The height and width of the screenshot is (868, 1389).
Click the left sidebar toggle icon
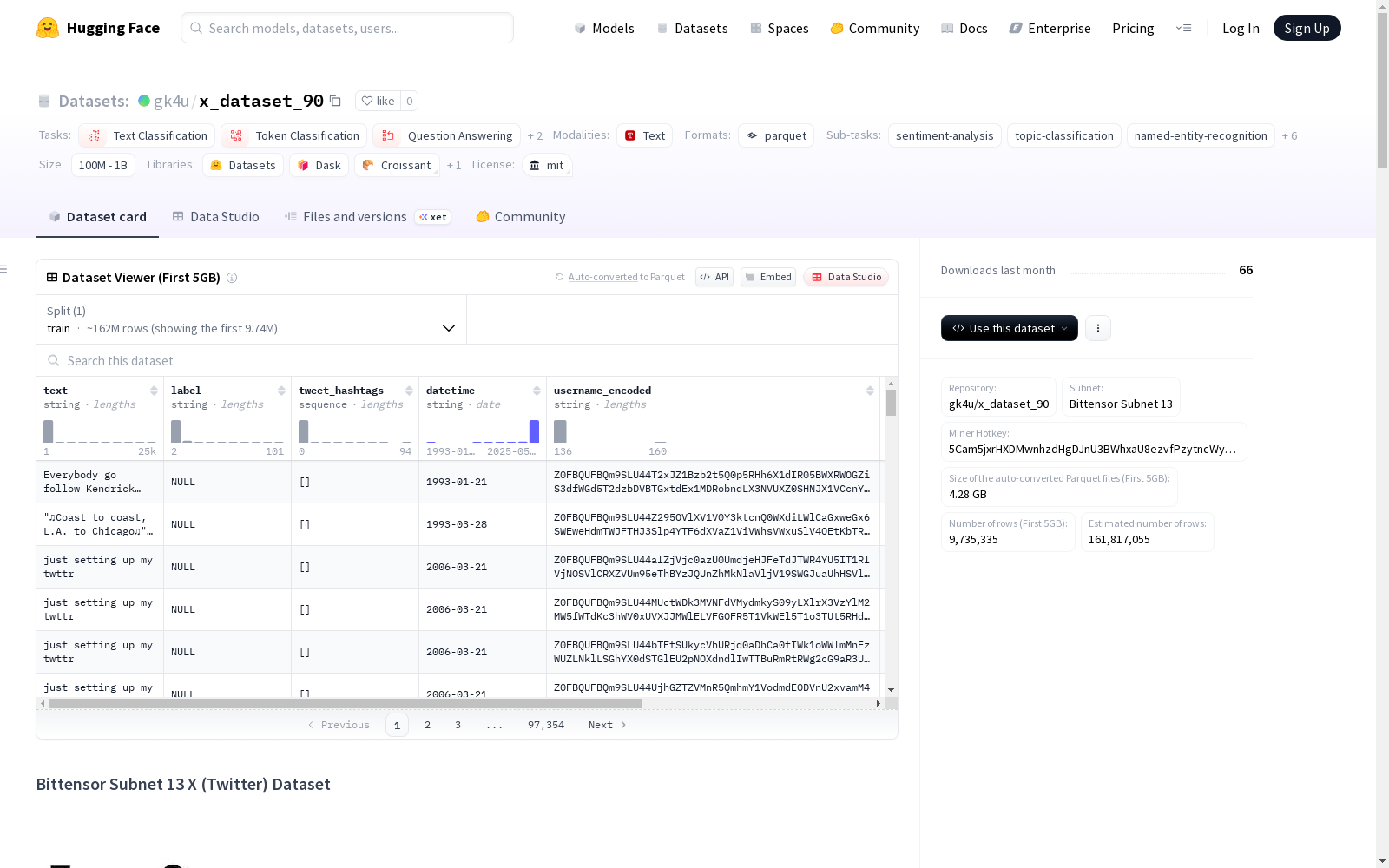(4, 269)
